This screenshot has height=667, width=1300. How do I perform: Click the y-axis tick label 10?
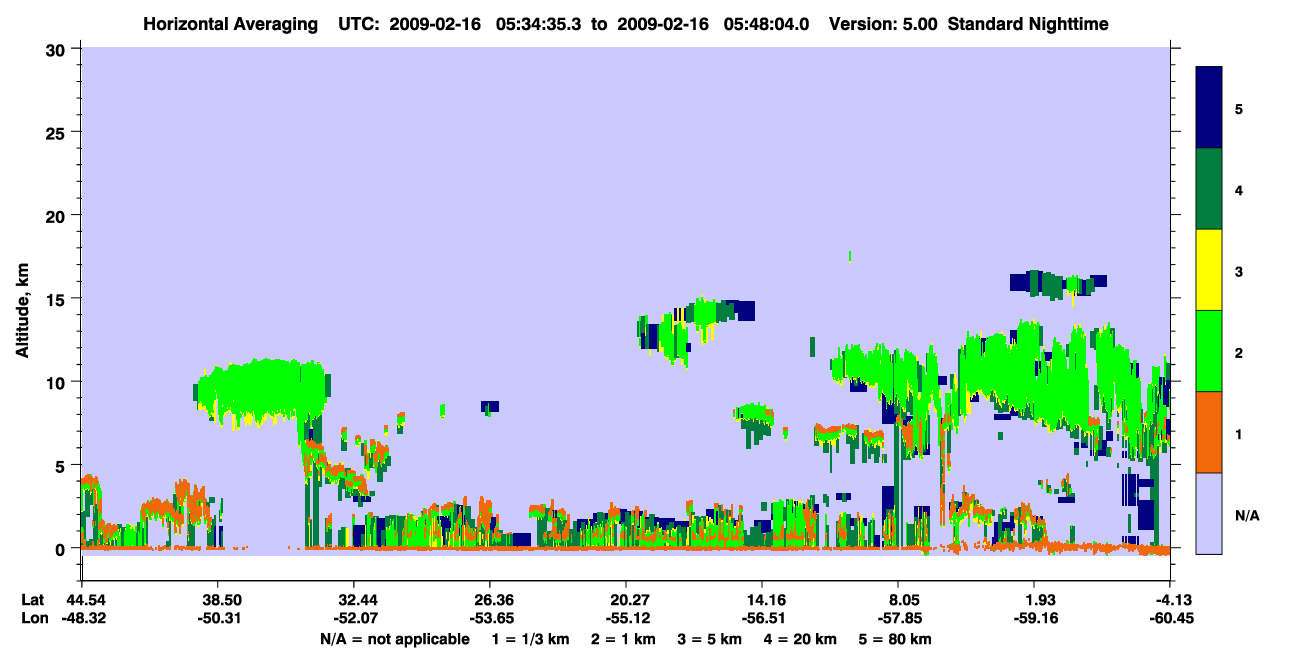58,382
